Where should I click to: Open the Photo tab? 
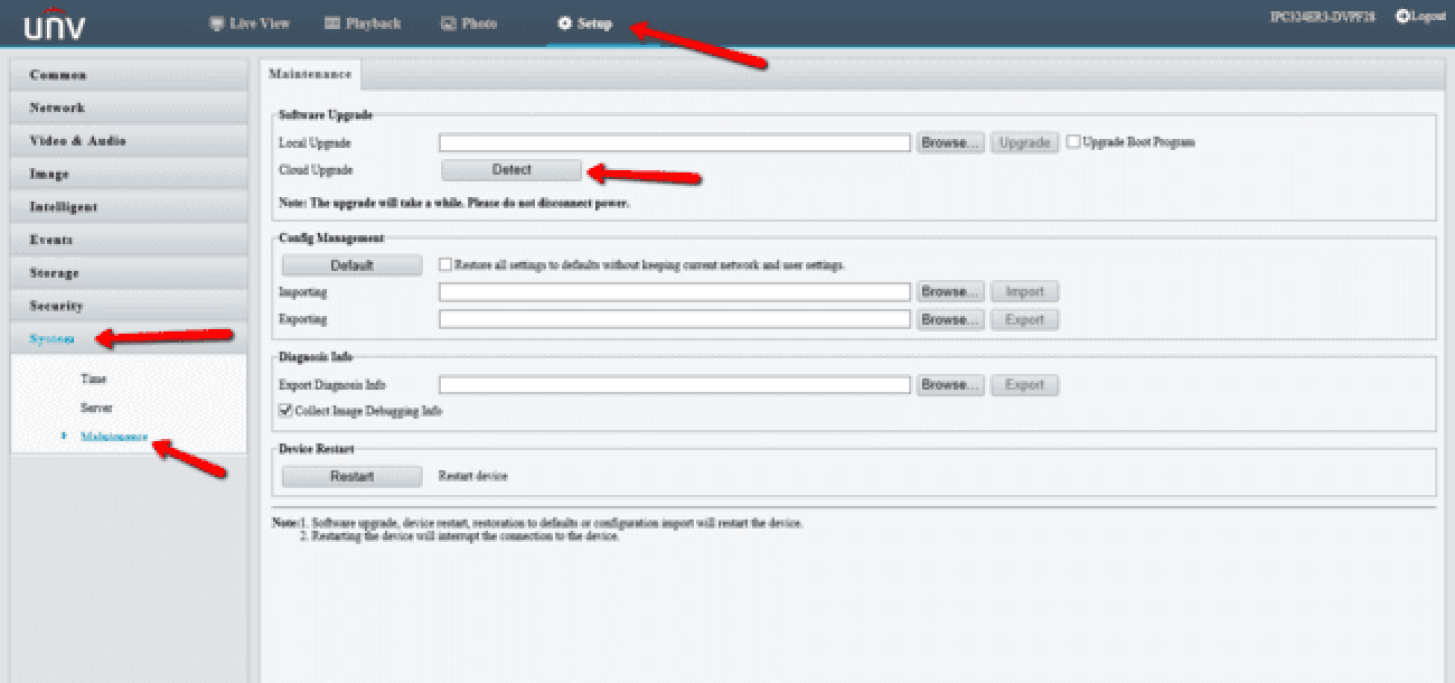[x=469, y=24]
